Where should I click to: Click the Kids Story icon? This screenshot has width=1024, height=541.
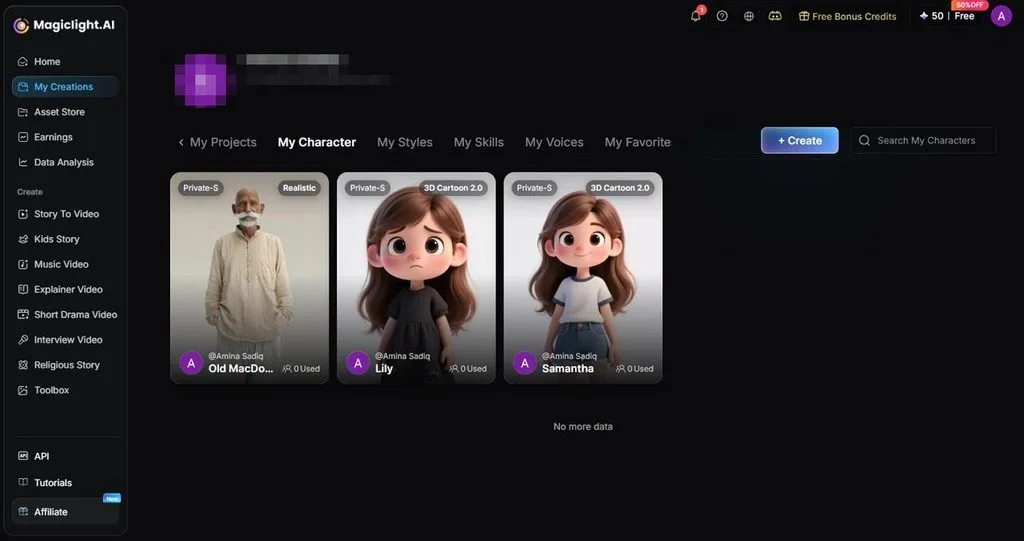23,239
